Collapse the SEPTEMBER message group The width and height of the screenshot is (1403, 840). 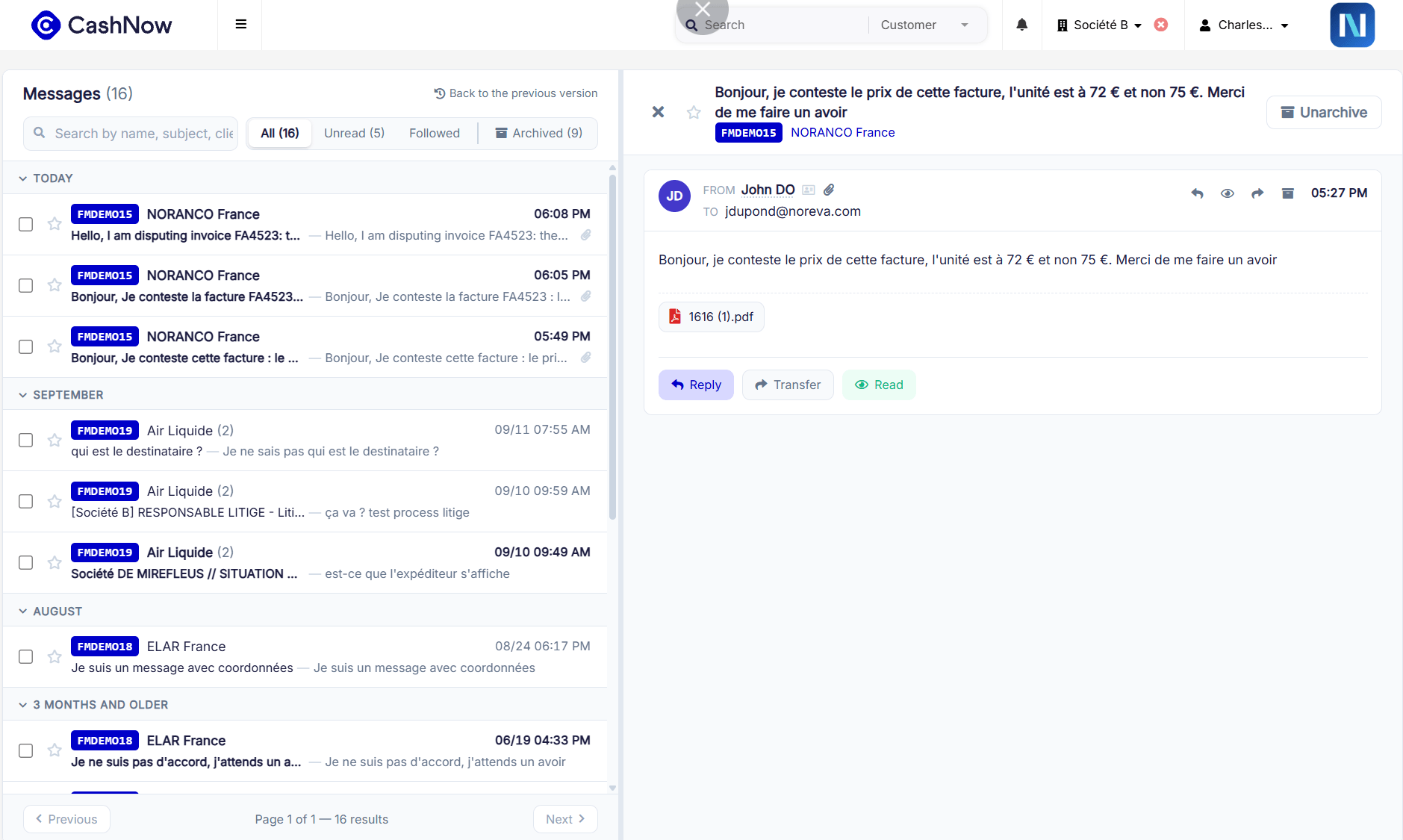click(x=23, y=395)
